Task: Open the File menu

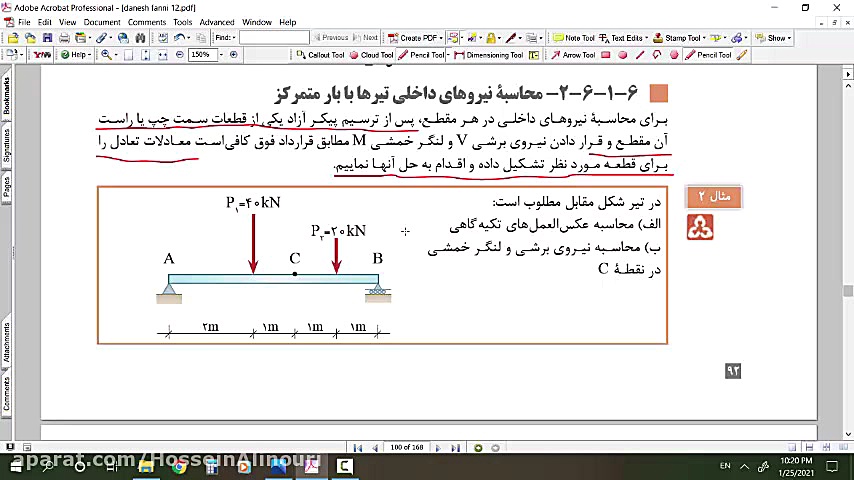Action: [24, 22]
